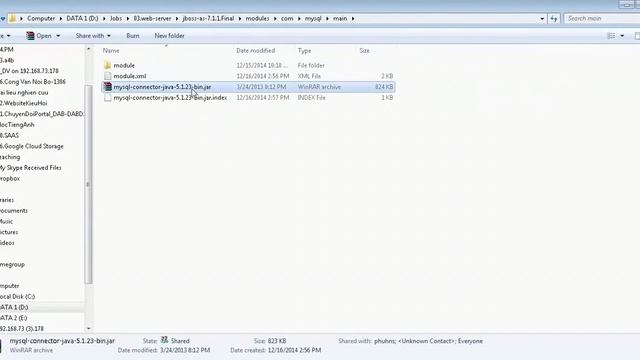Click the folder icon in the address bar
Viewport: 640px width, 360px height.
point(13,18)
